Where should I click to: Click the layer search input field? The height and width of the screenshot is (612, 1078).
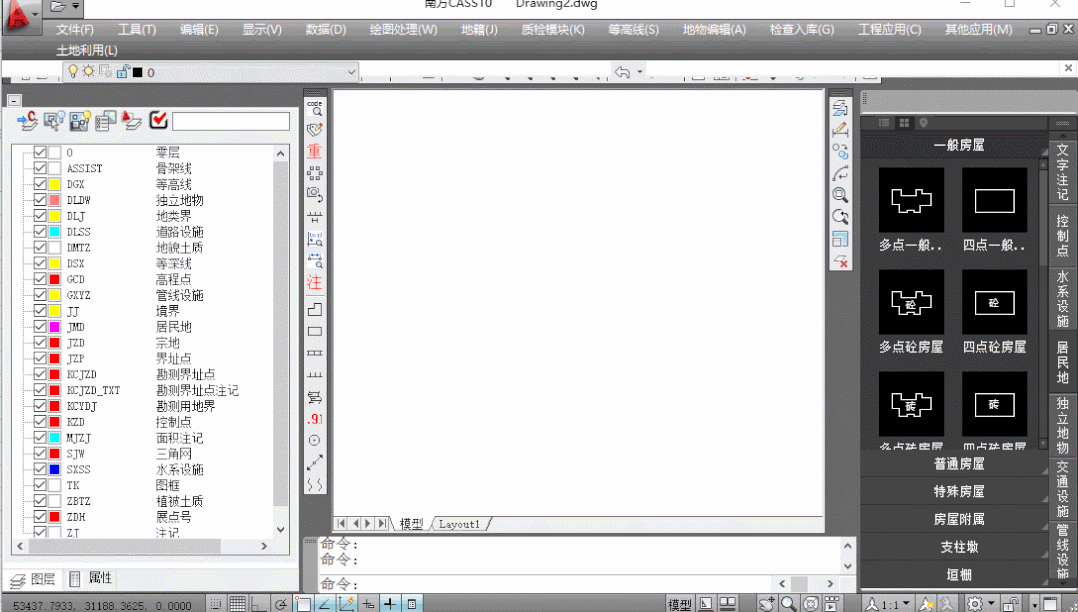[x=231, y=121]
